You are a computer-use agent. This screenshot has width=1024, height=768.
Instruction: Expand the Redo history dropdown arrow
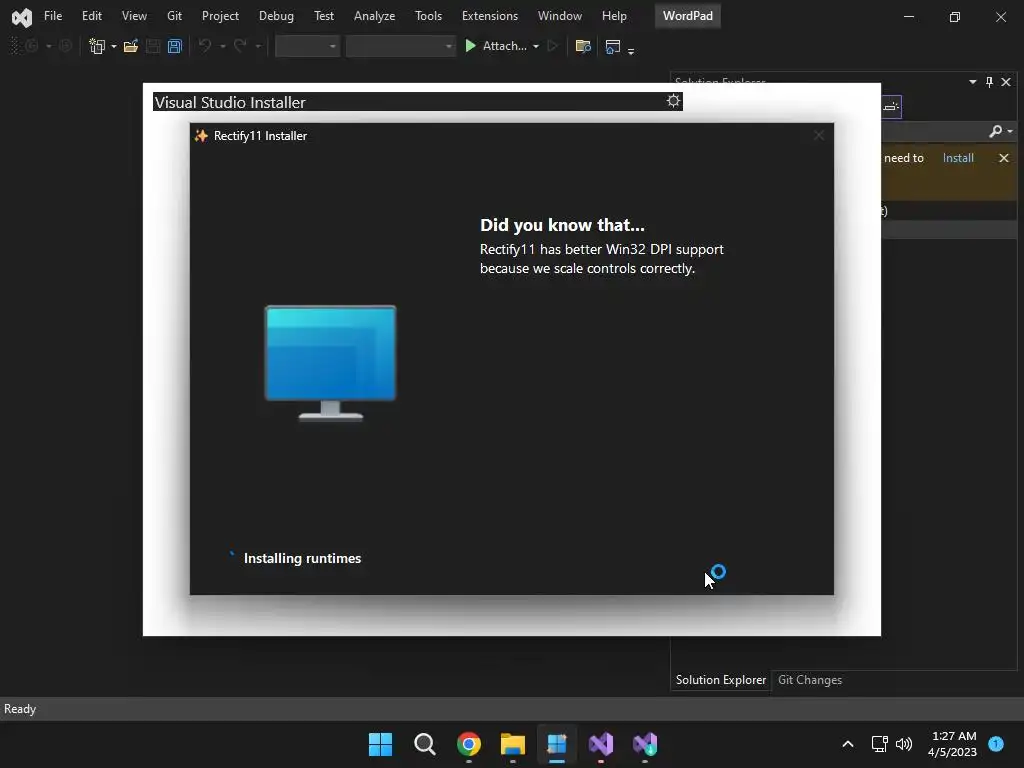click(x=258, y=46)
